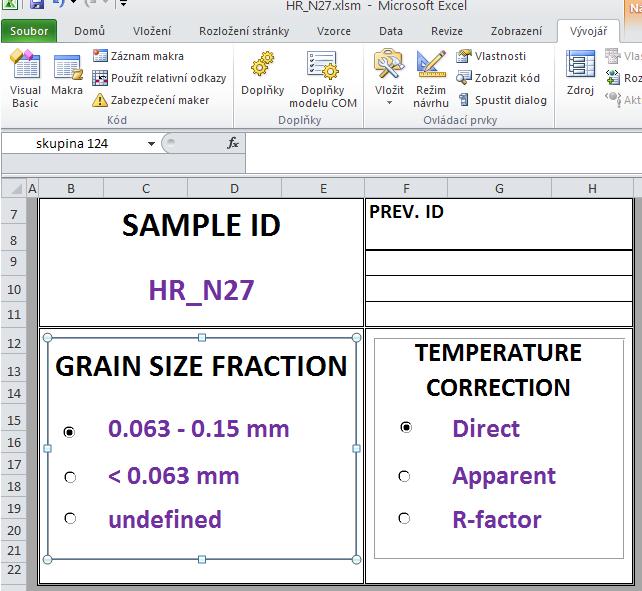This screenshot has width=642, height=591.
Task: Click the Zdroj XML source icon
Action: (580, 75)
